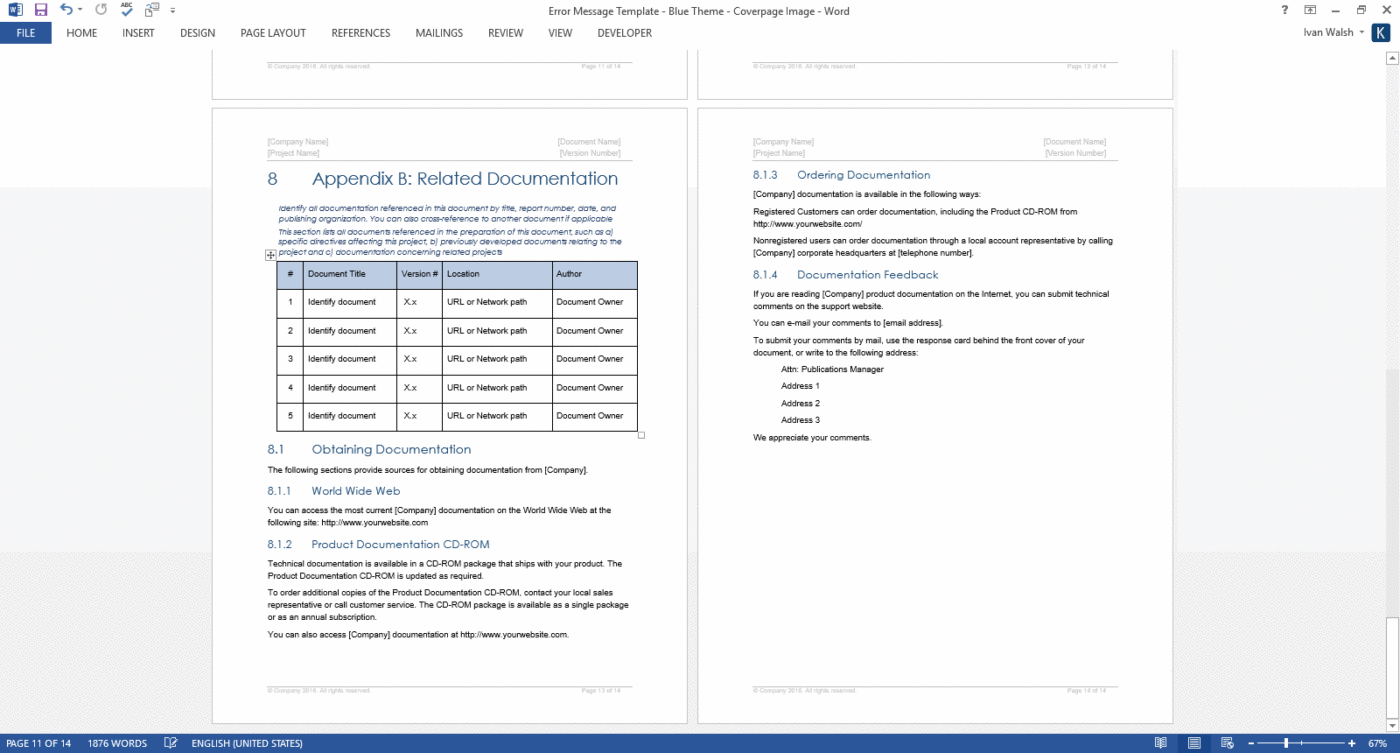Open Ribbon Display Options
Viewport: 1400px width, 753px height.
(1310, 10)
